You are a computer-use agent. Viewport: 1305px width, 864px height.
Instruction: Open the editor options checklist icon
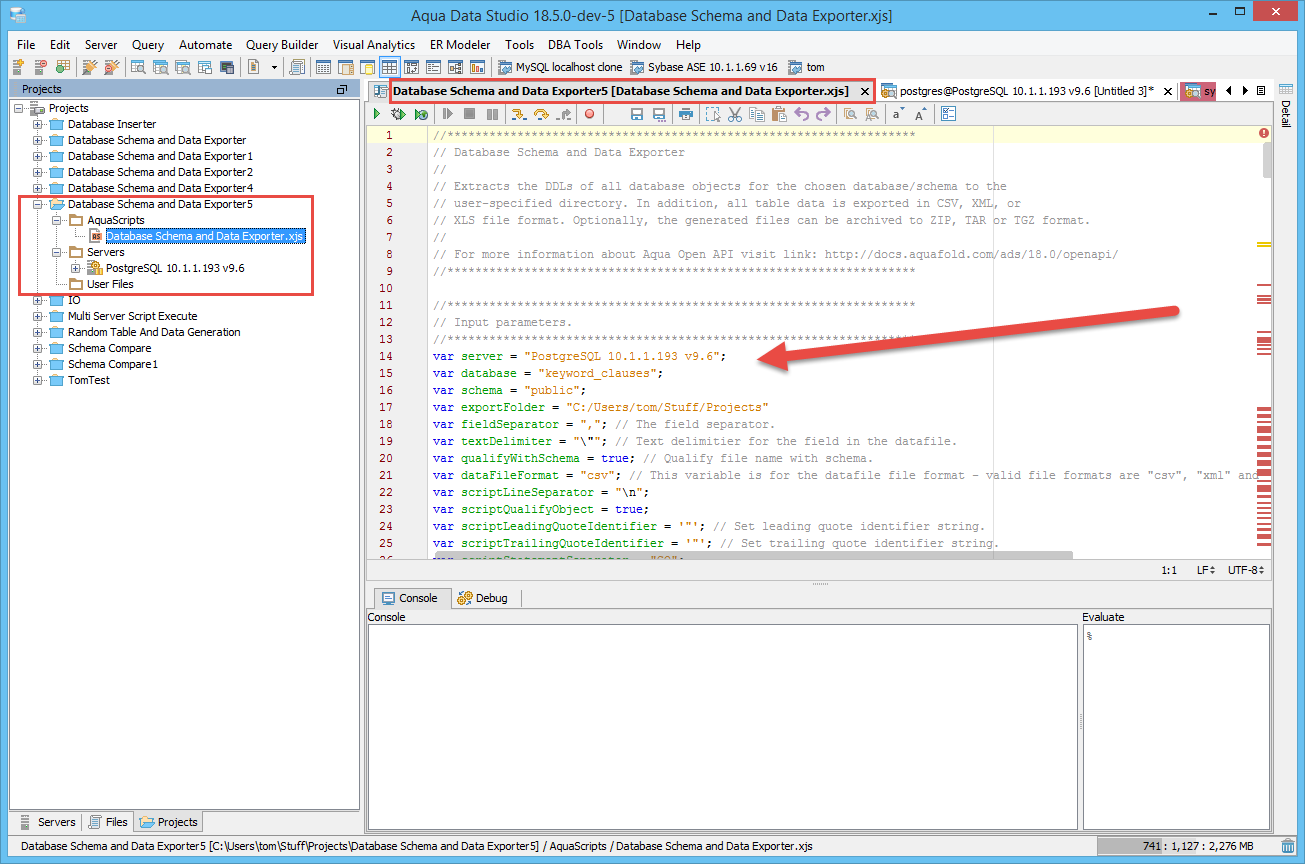click(x=948, y=114)
